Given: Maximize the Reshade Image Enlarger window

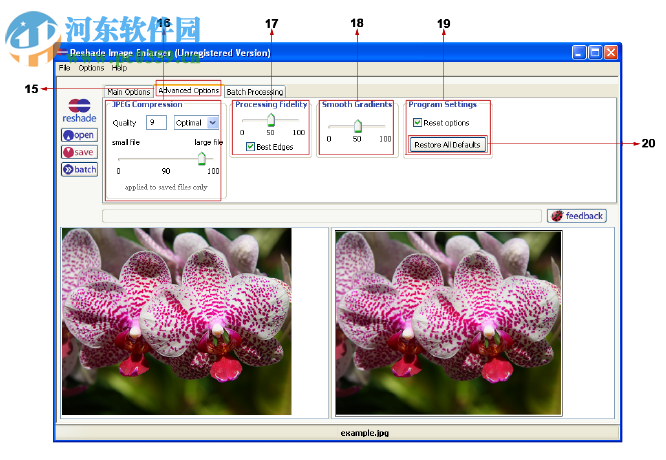Looking at the screenshot, I should pyautogui.click(x=595, y=53).
